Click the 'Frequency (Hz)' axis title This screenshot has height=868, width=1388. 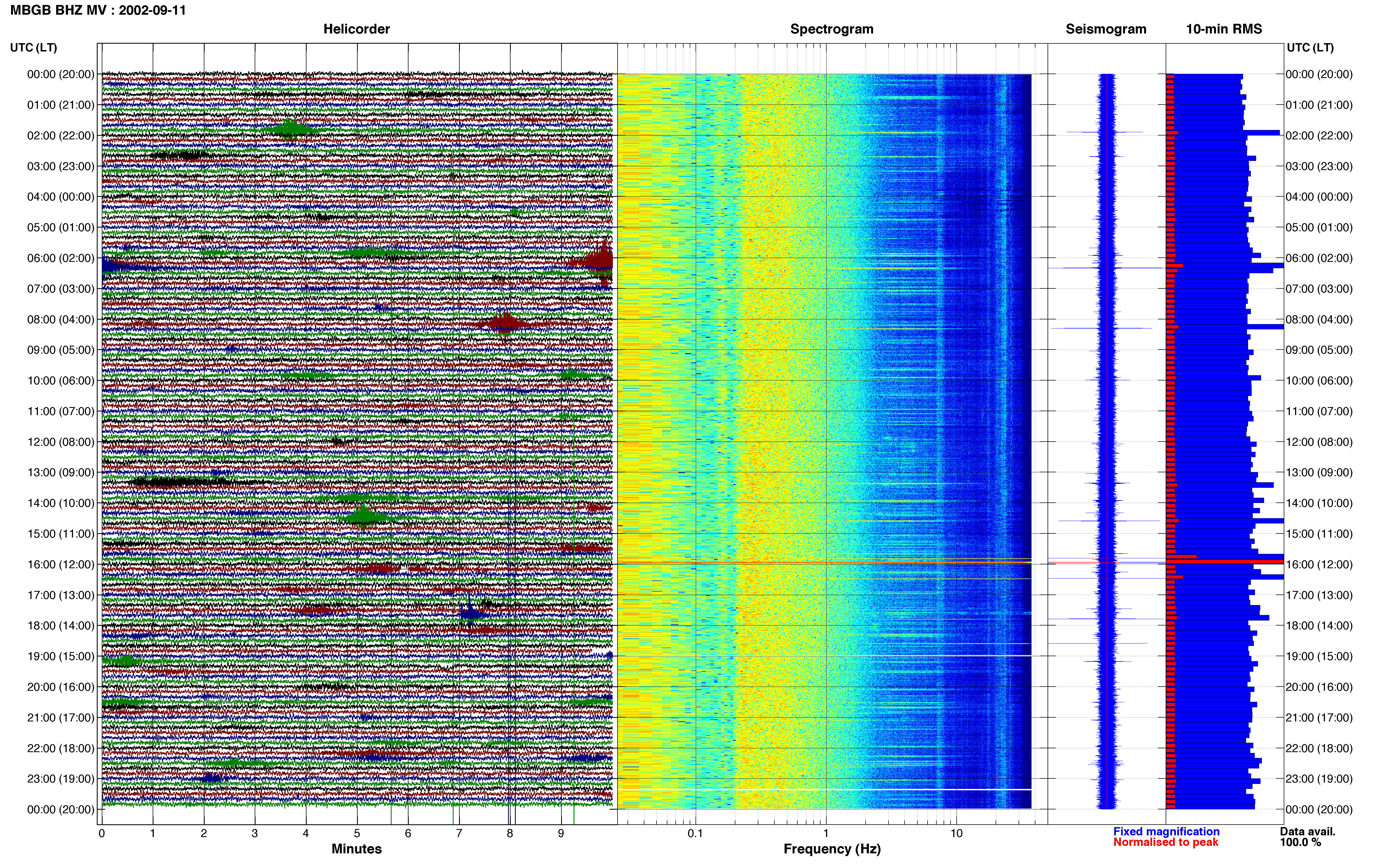[832, 849]
